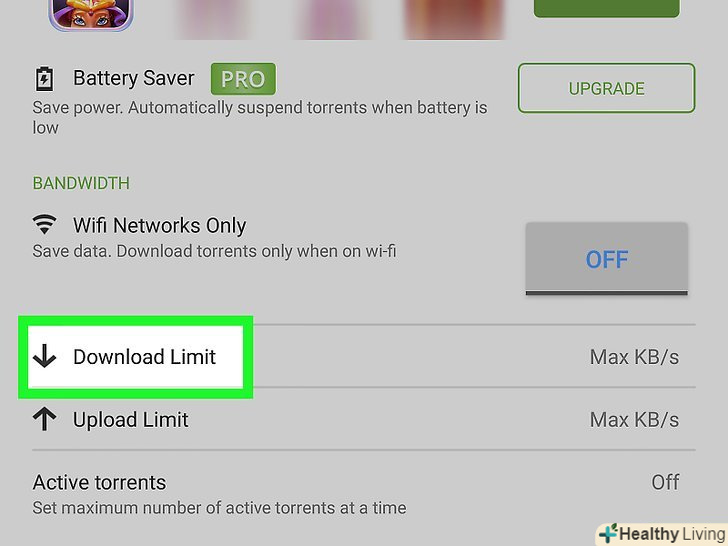Open Upload Limit Max KB/s value
Screen dimensions: 728x546
[634, 420]
